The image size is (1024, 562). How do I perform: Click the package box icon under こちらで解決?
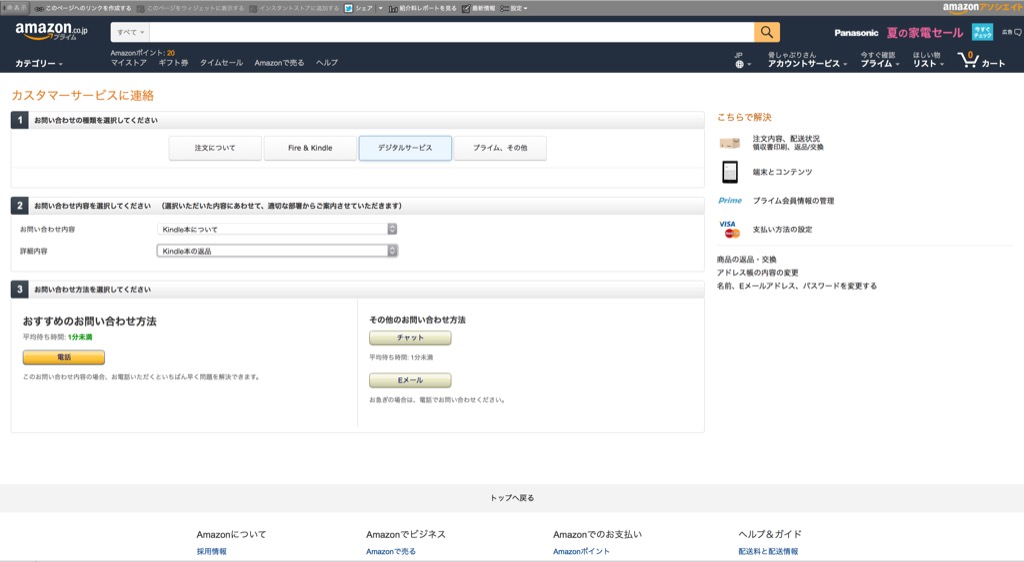tap(729, 143)
